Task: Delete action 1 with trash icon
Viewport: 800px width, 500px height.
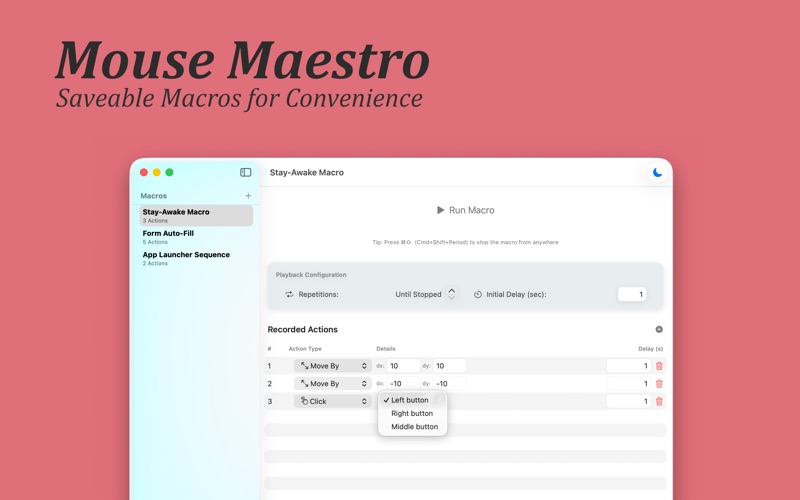Action: point(659,366)
